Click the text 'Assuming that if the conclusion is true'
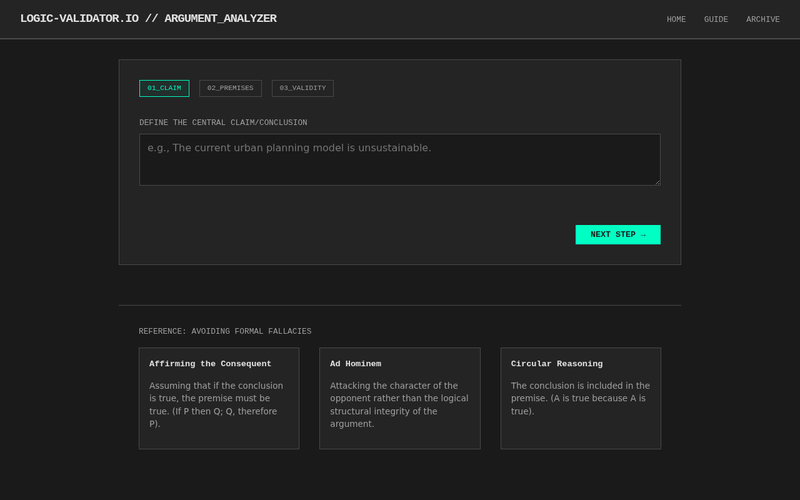800x500 pixels. coord(216,392)
